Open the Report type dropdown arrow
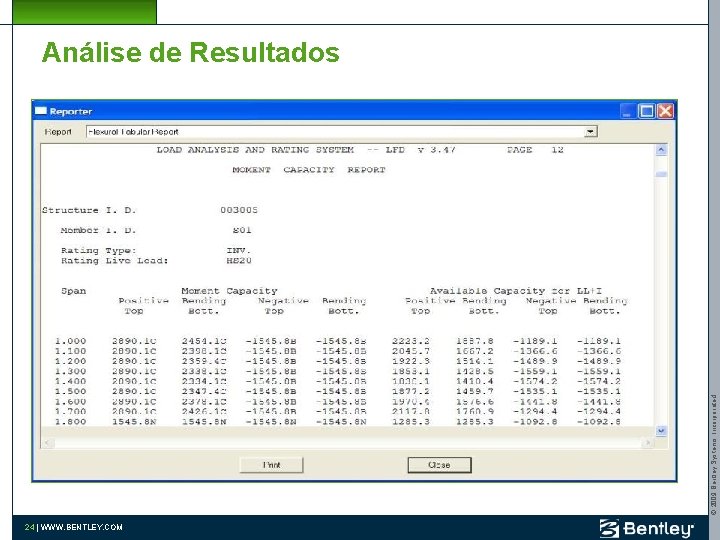The image size is (720, 540). tap(591, 132)
